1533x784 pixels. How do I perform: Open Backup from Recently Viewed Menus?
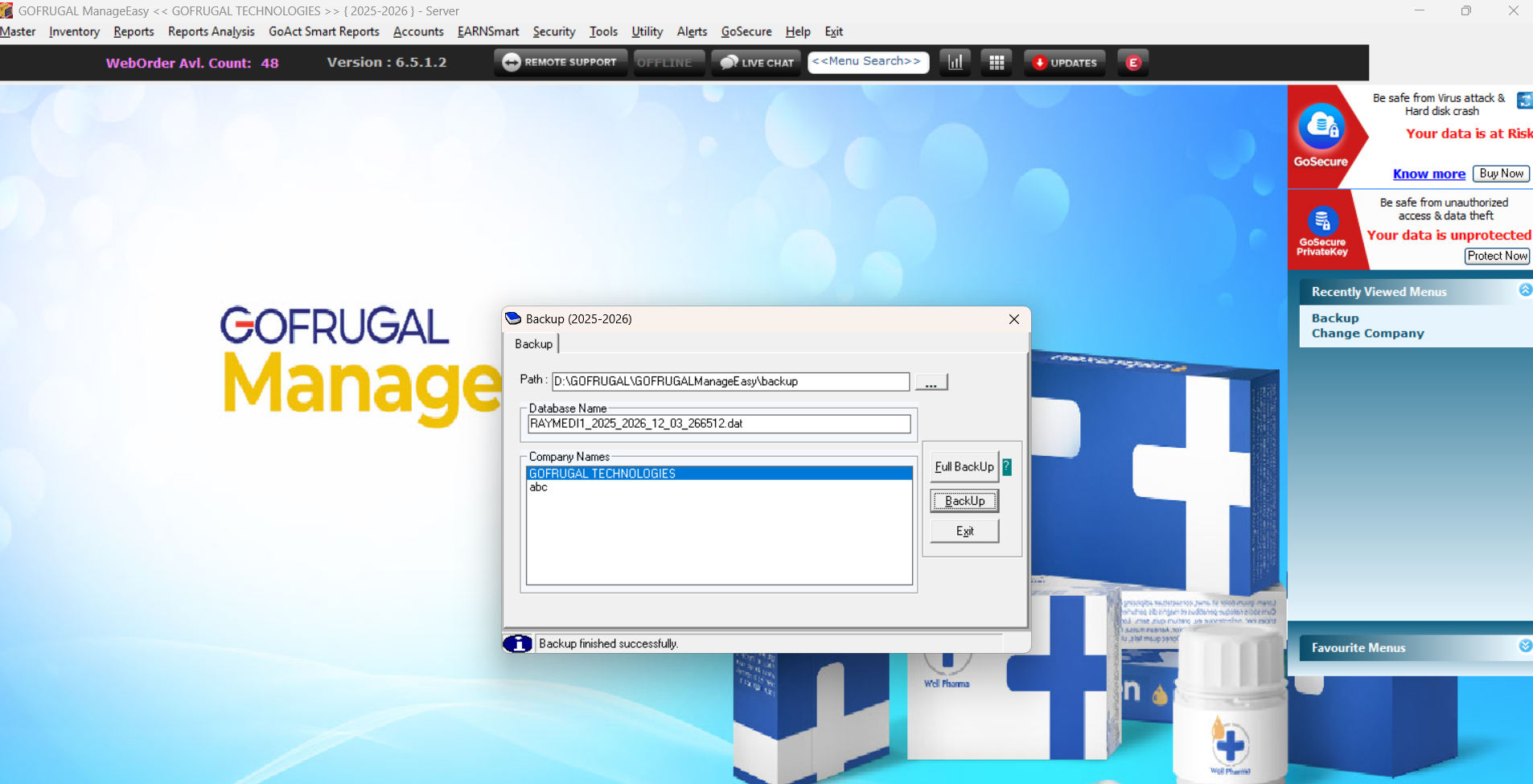pos(1335,318)
